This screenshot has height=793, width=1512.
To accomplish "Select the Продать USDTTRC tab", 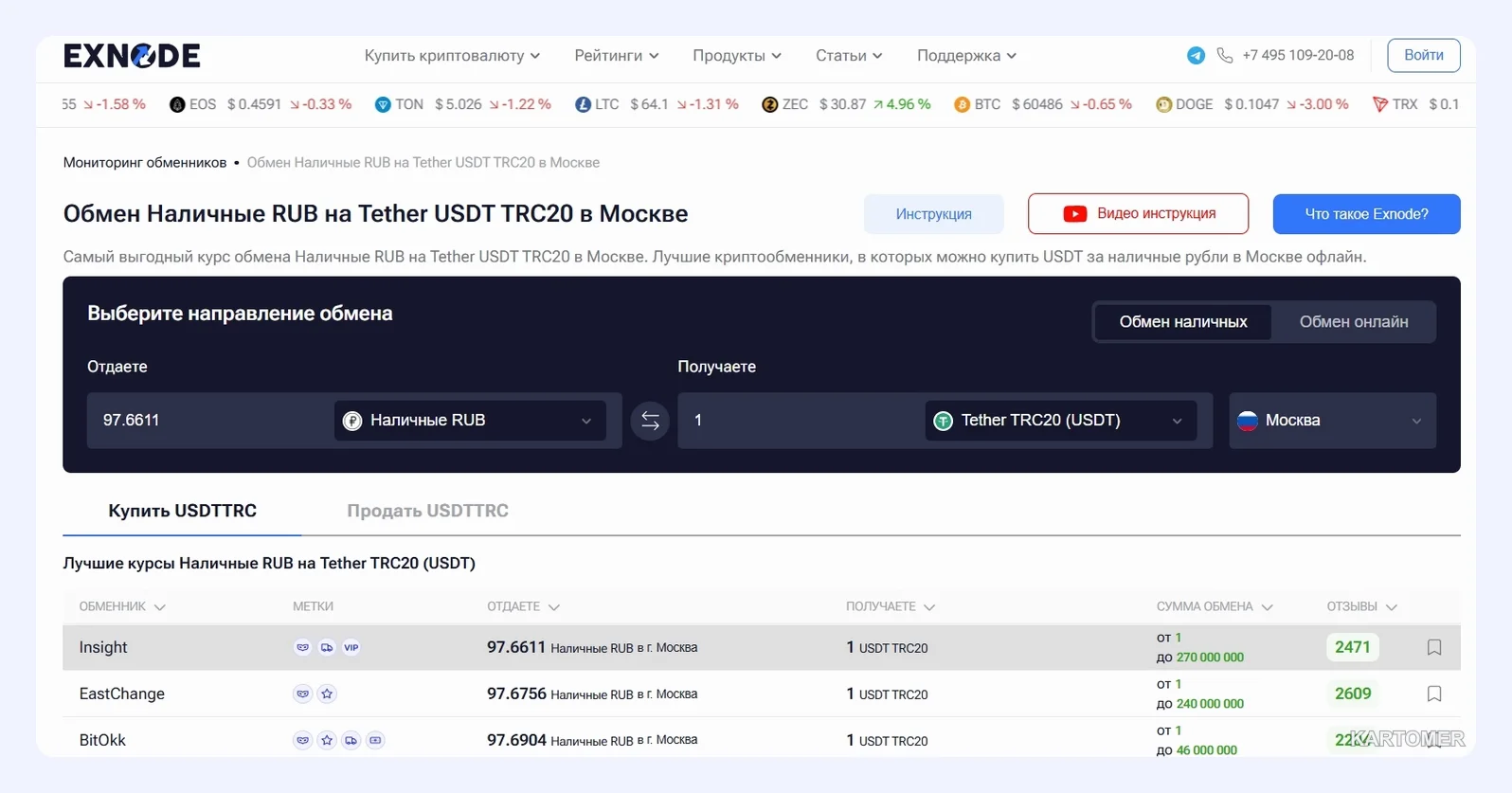I will pyautogui.click(x=427, y=512).
